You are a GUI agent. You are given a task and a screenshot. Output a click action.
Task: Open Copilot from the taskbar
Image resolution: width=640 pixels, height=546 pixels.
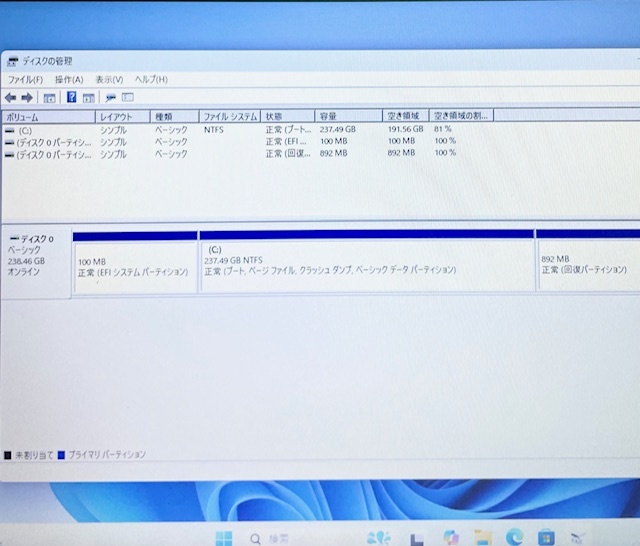pyautogui.click(x=451, y=537)
